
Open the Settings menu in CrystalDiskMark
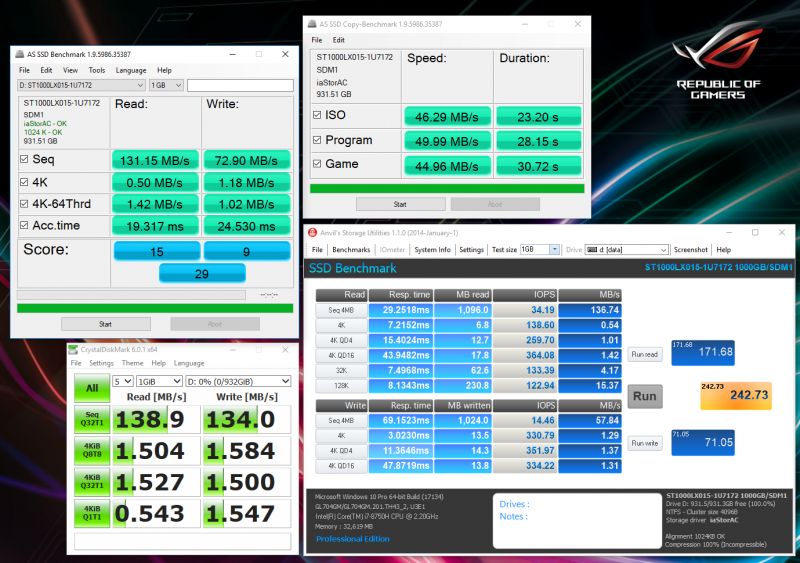101,363
